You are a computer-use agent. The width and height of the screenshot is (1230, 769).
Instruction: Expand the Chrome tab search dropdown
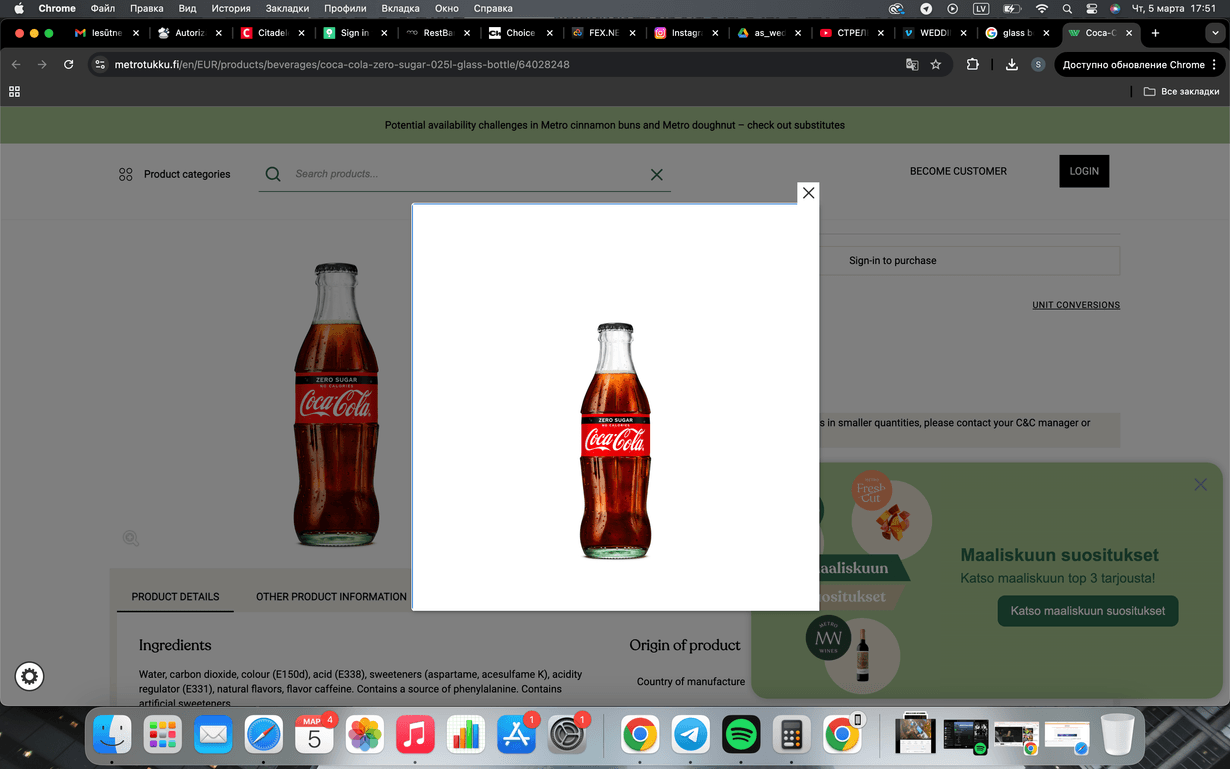click(1215, 33)
